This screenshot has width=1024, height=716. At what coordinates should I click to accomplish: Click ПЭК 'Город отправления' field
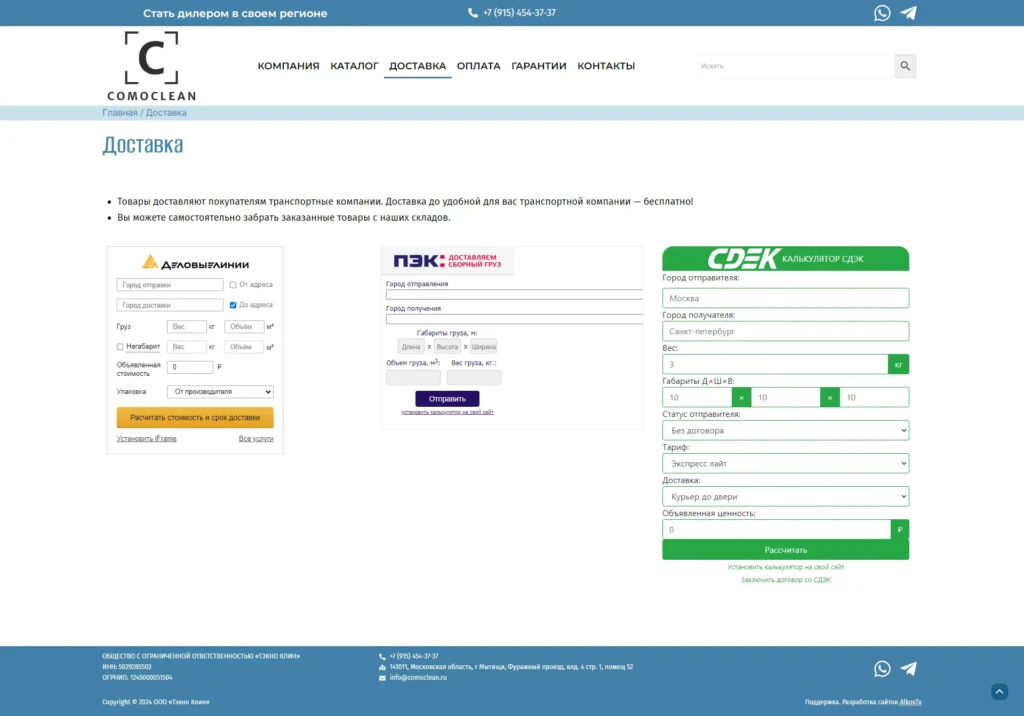515,295
